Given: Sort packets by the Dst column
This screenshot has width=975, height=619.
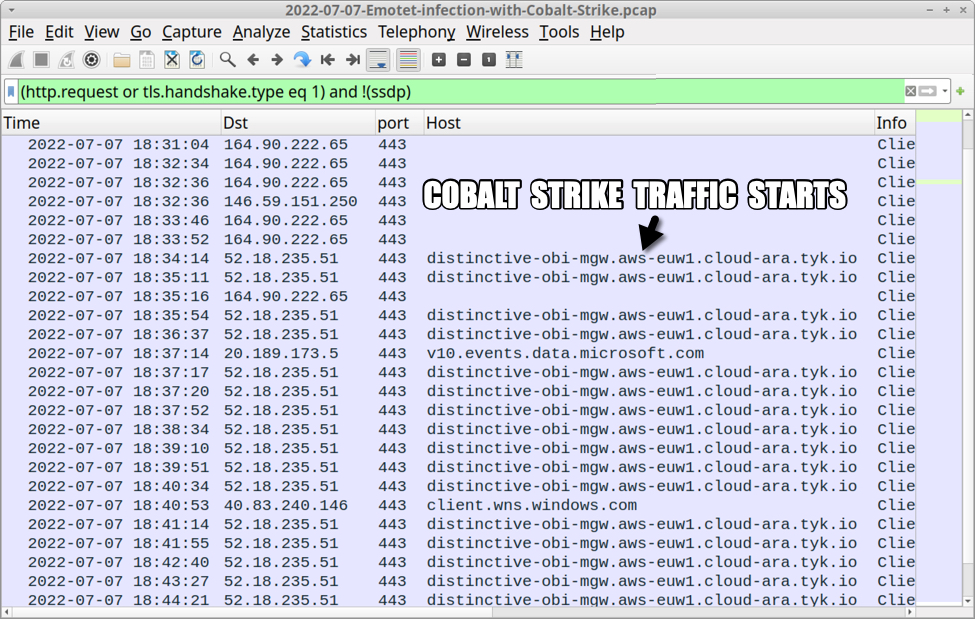Looking at the screenshot, I should coord(298,123).
